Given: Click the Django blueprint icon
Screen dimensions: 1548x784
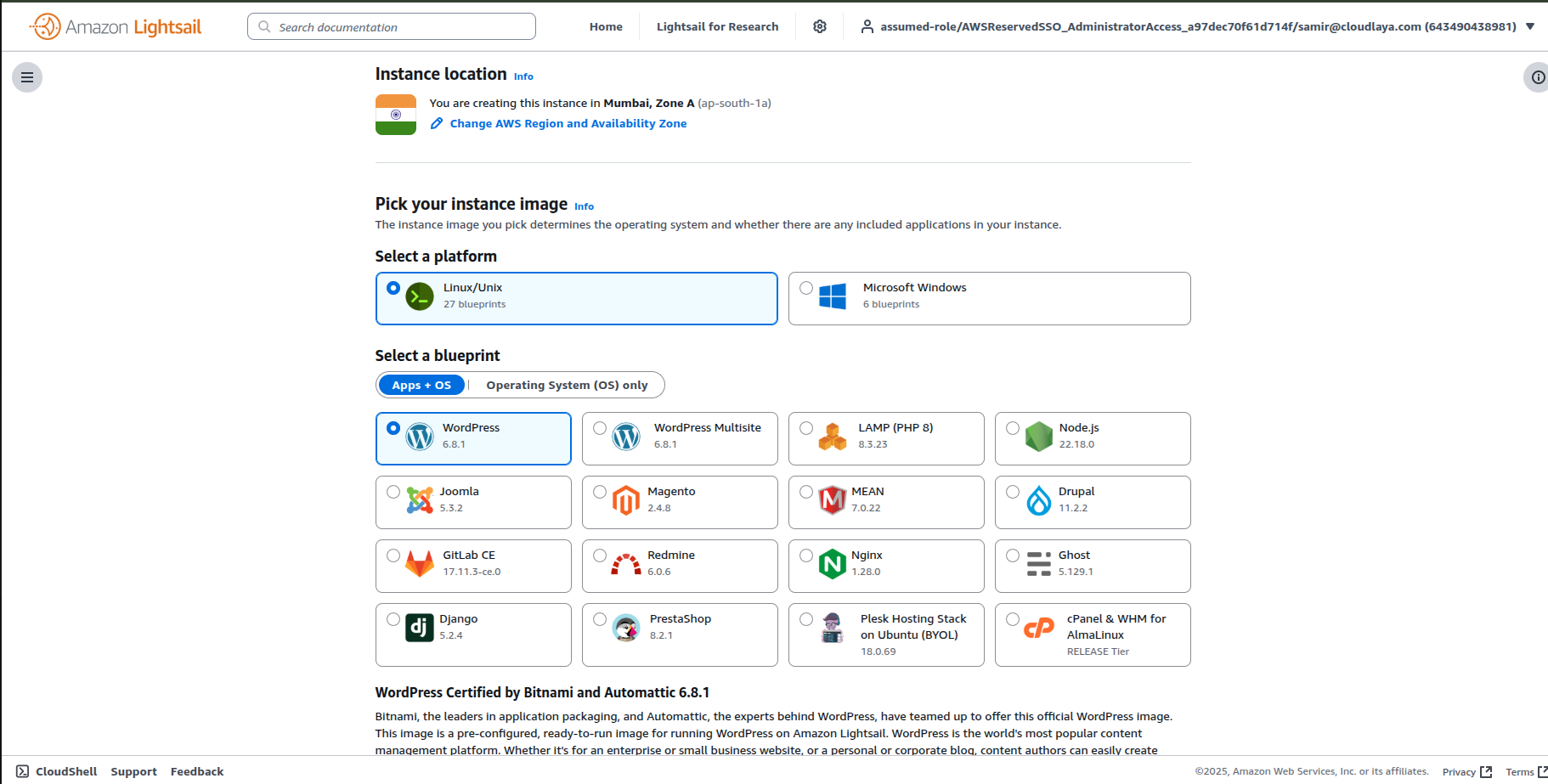Looking at the screenshot, I should click(x=420, y=627).
